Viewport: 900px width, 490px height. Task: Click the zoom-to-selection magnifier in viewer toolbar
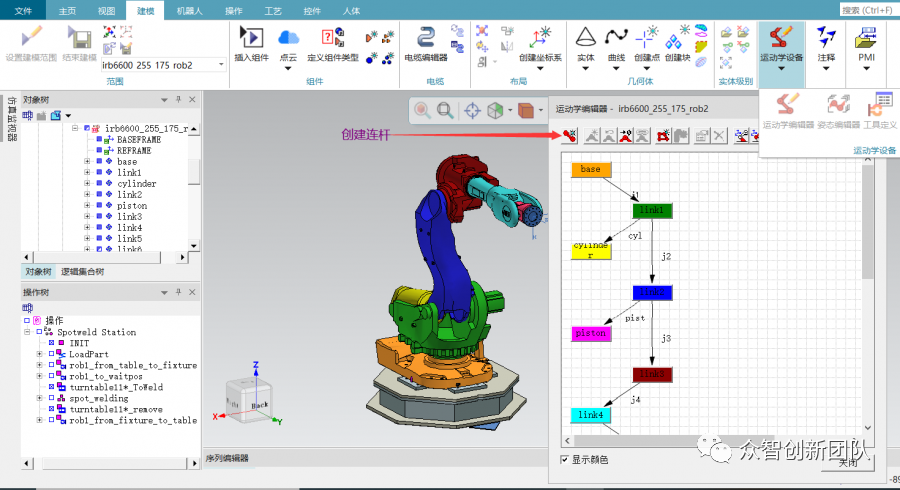[422, 110]
